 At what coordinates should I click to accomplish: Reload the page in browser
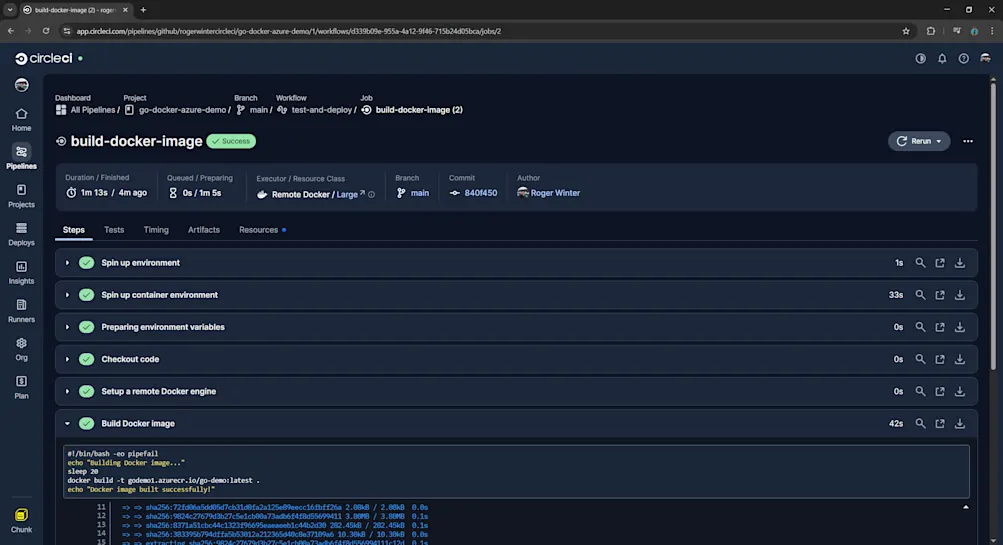click(45, 31)
